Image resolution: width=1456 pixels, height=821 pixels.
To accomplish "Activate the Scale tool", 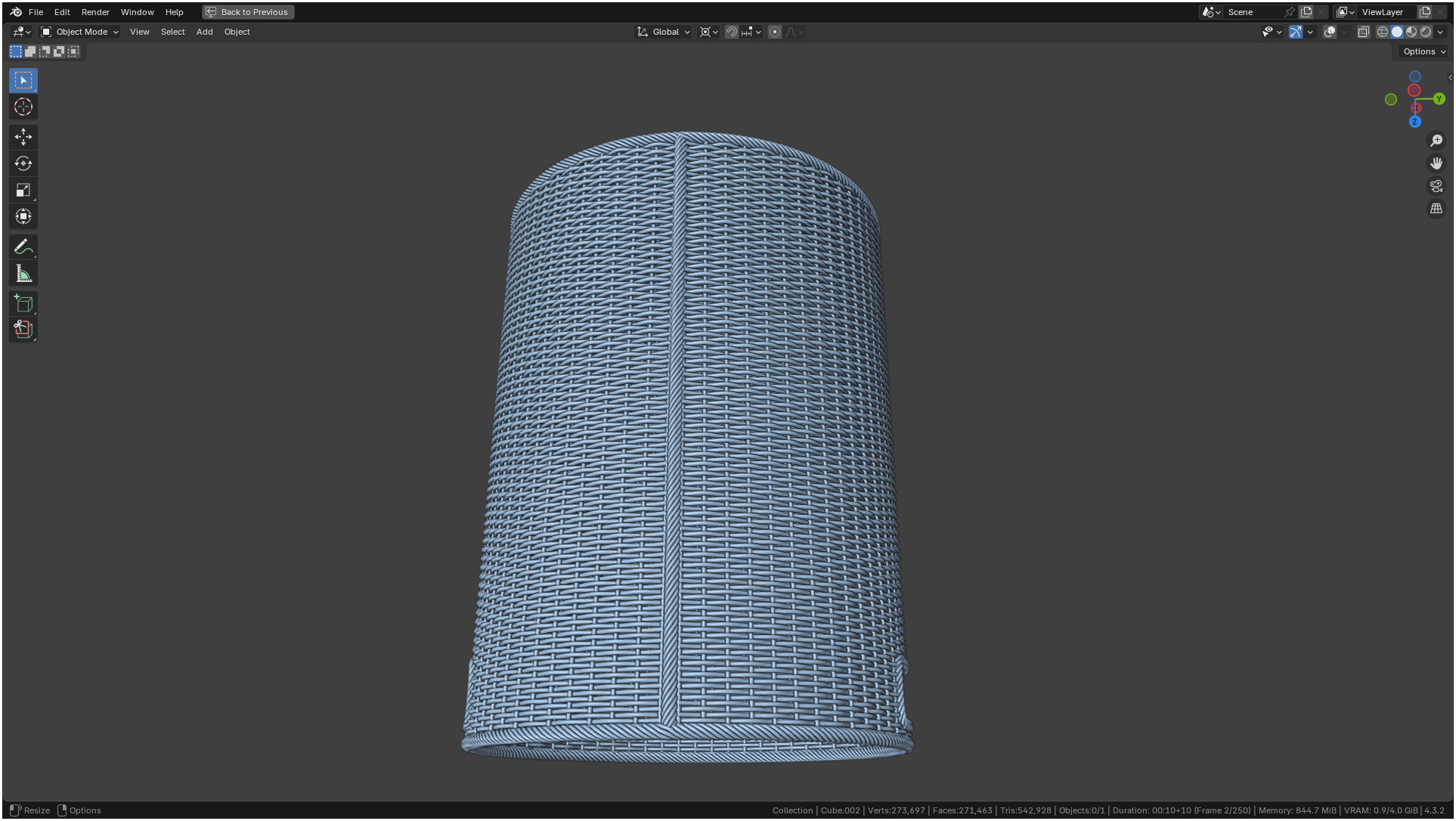I will (23, 190).
